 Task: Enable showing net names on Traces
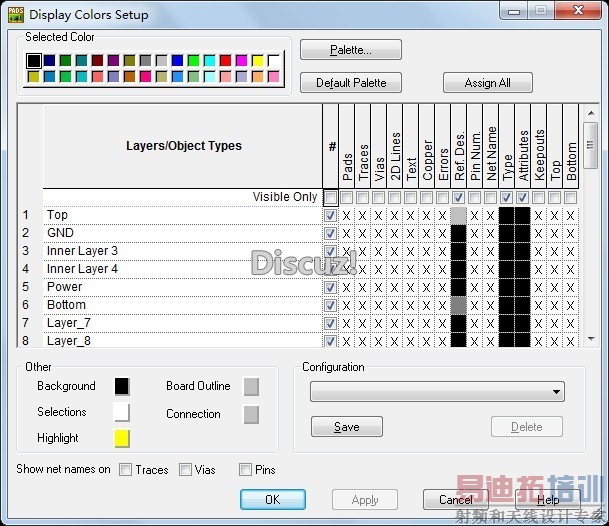125,470
